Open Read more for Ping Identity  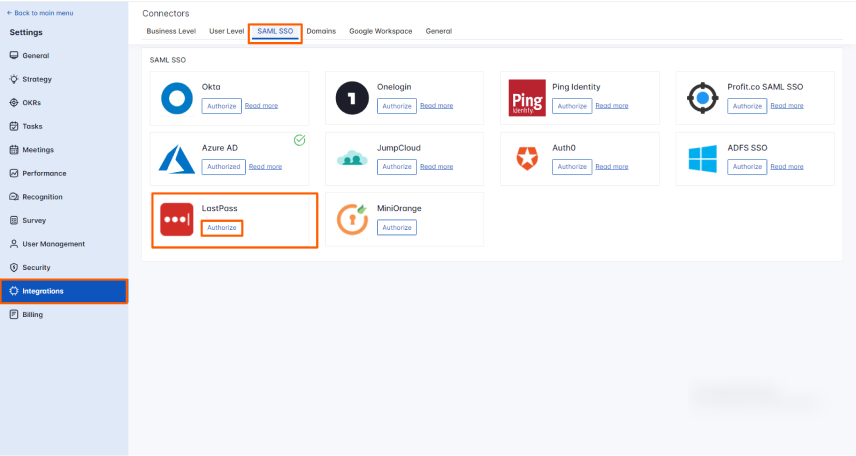pos(612,105)
